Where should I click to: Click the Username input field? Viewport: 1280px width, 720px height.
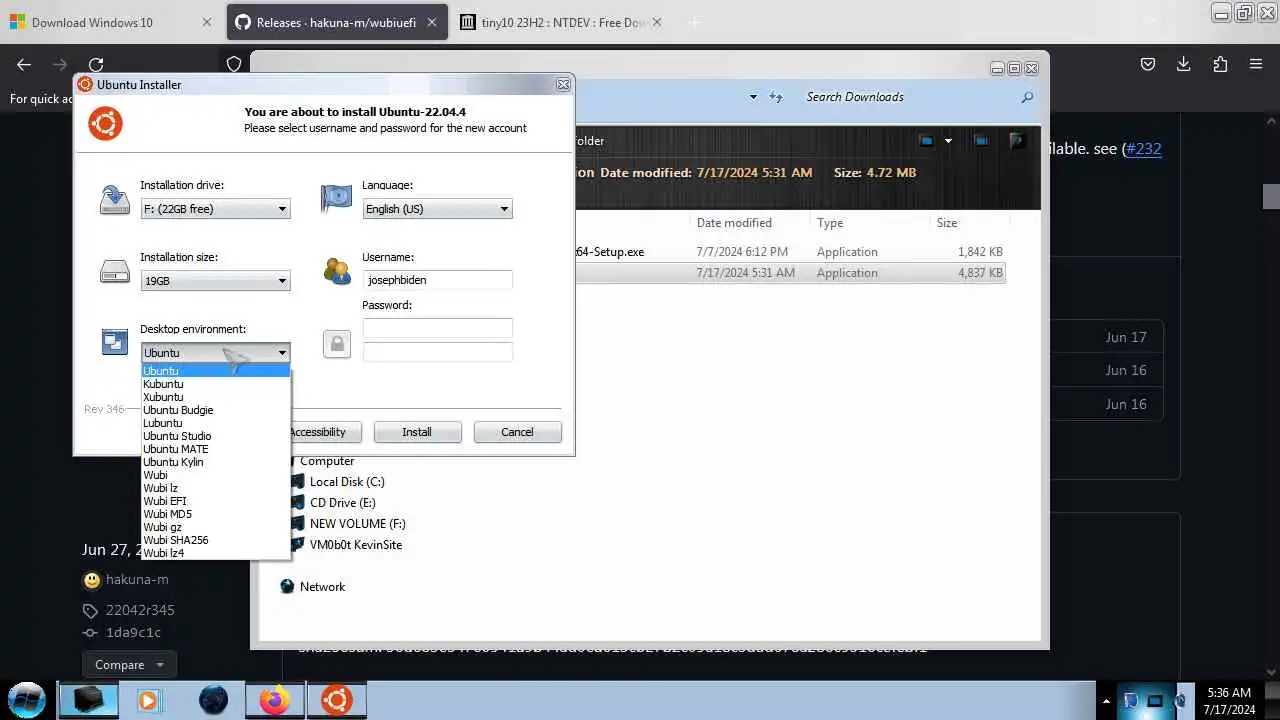pyautogui.click(x=437, y=280)
